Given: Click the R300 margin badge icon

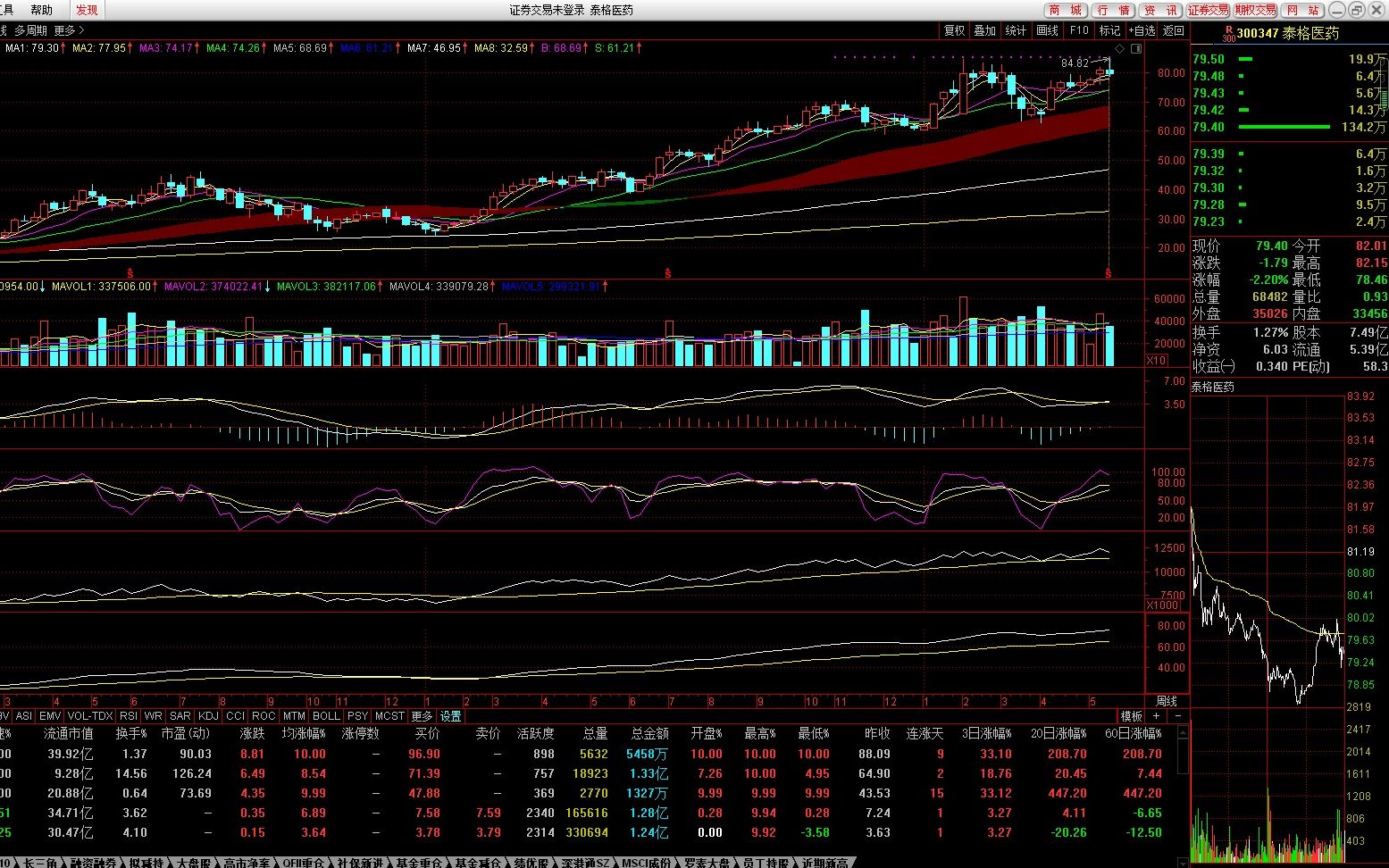Looking at the screenshot, I should pos(1229,33).
